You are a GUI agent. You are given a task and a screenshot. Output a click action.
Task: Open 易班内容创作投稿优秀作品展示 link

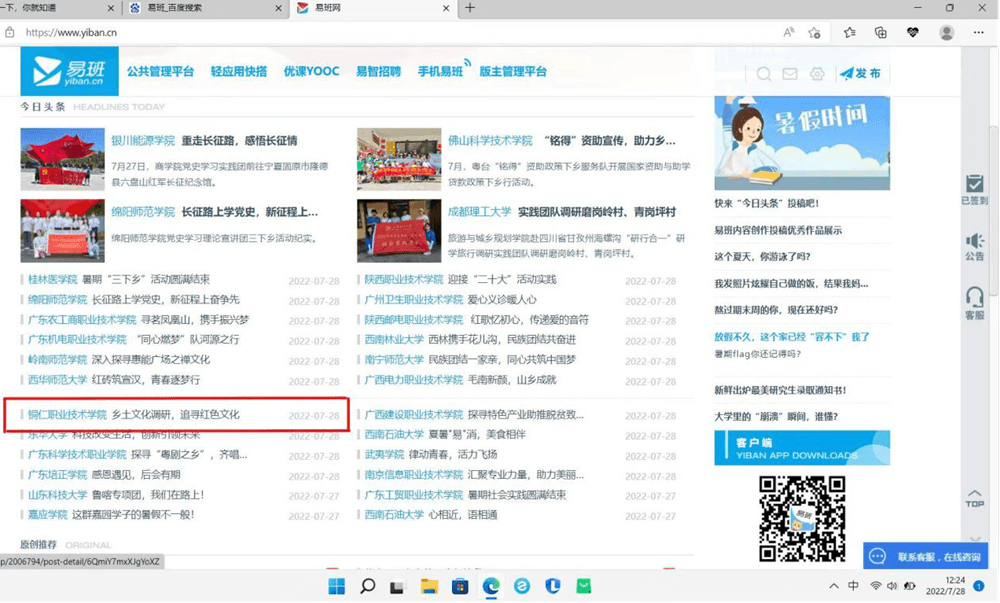[778, 230]
